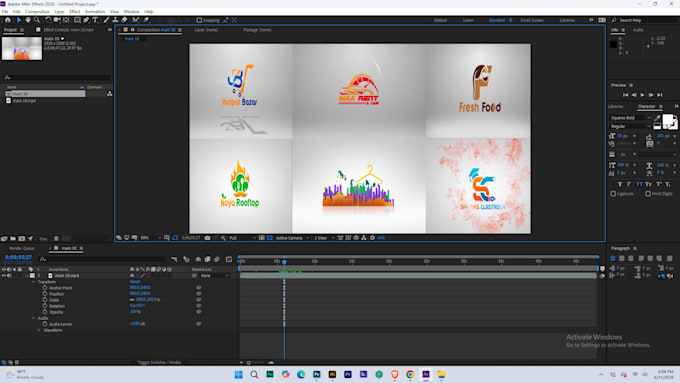Viewport: 680px width, 383px height.
Task: Create new composition from Project panel footer
Action: (22, 239)
